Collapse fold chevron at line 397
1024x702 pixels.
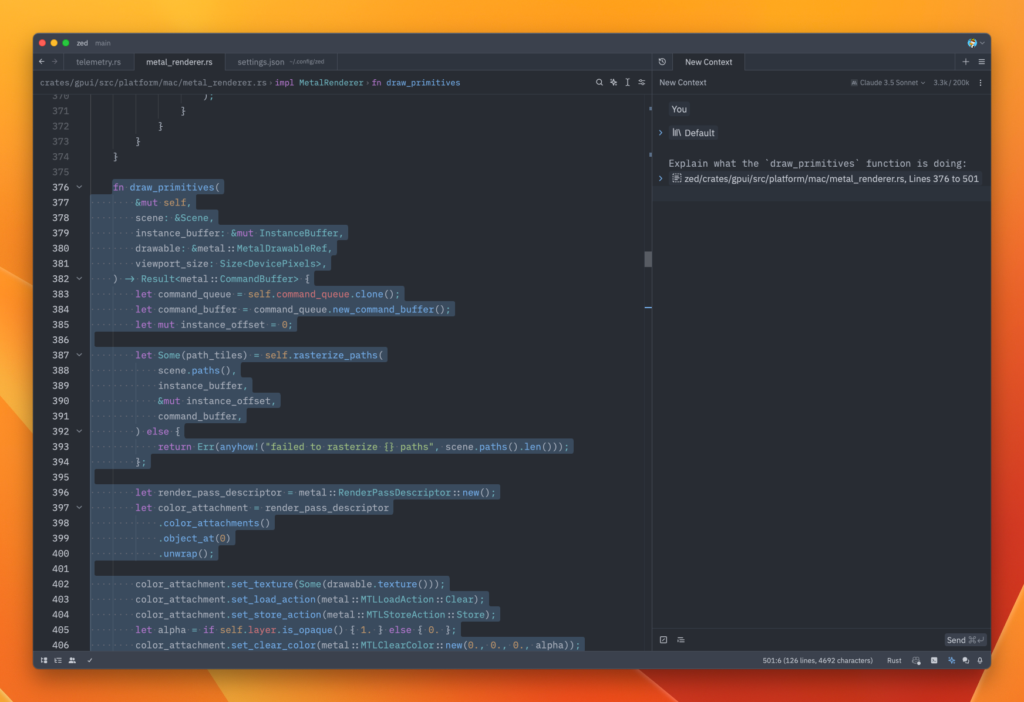tap(79, 507)
